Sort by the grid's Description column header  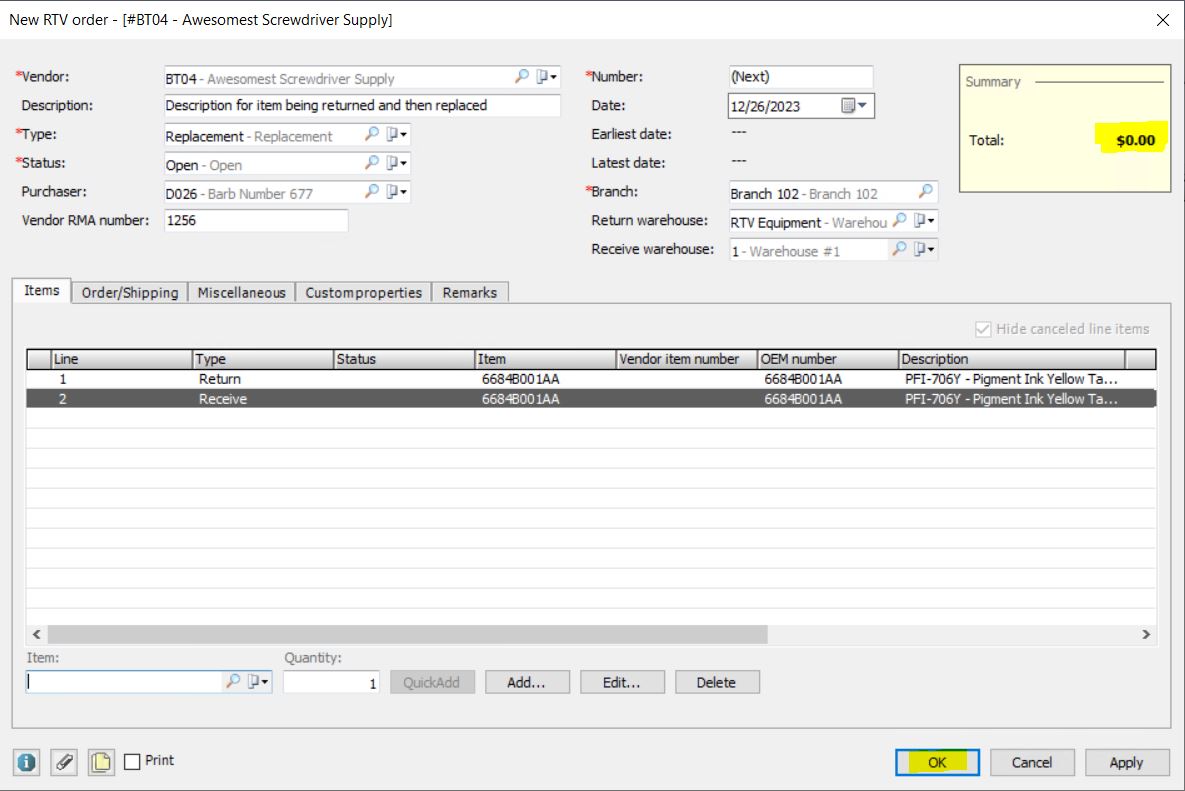click(1012, 359)
